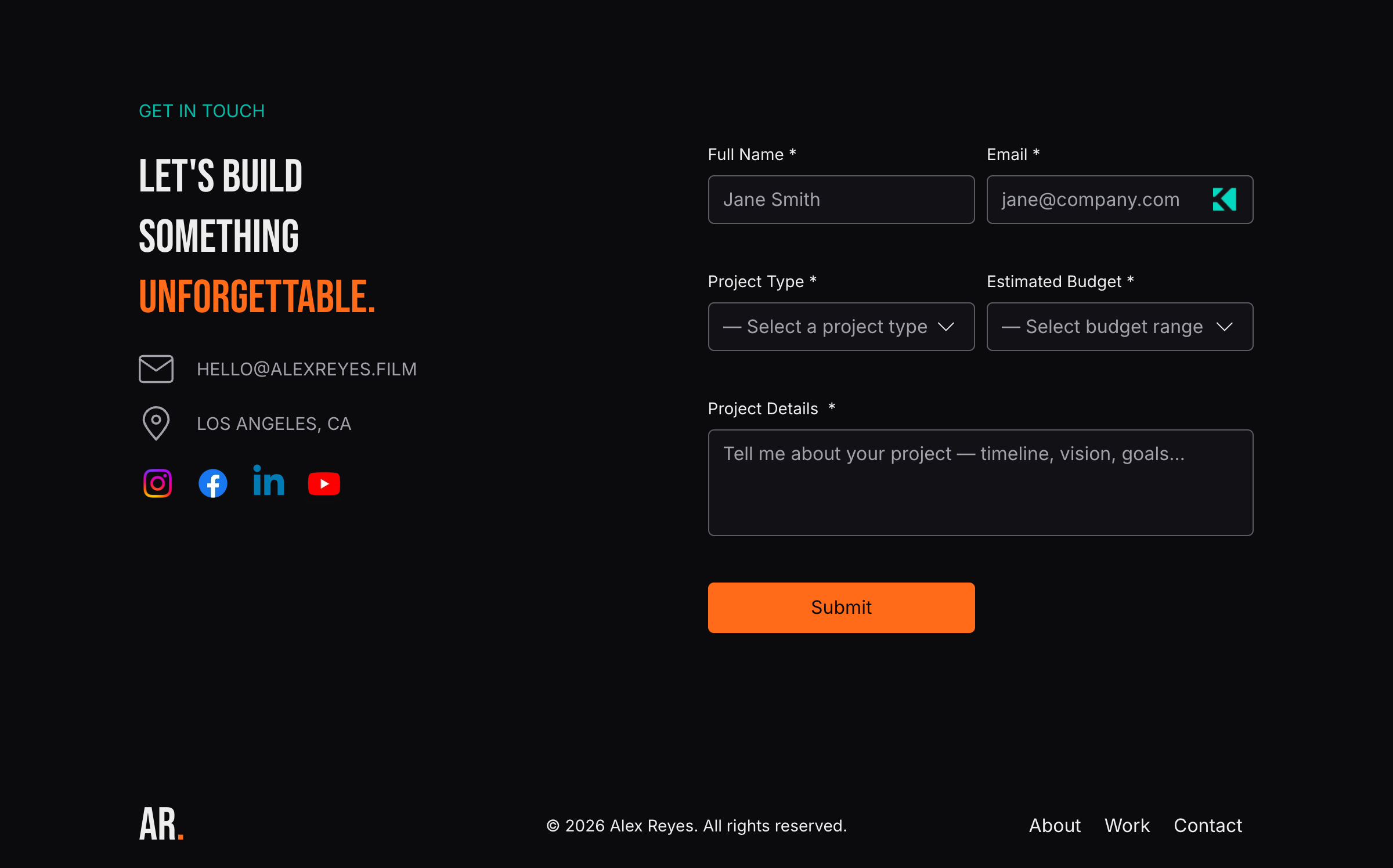Focus the Email input field

[1120, 200]
